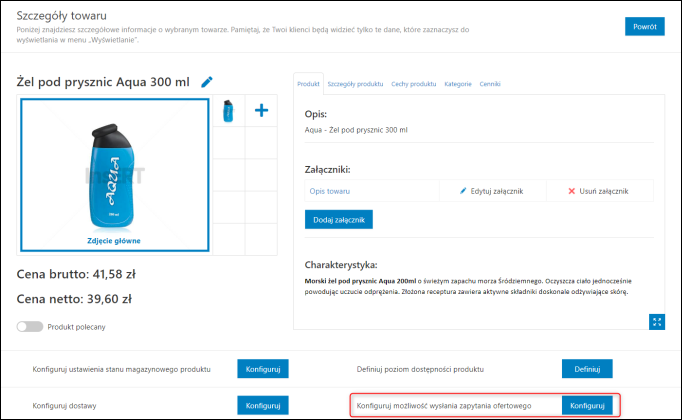The height and width of the screenshot is (420, 682).
Task: Click Definiuj for product availability level
Action: pyautogui.click(x=587, y=369)
